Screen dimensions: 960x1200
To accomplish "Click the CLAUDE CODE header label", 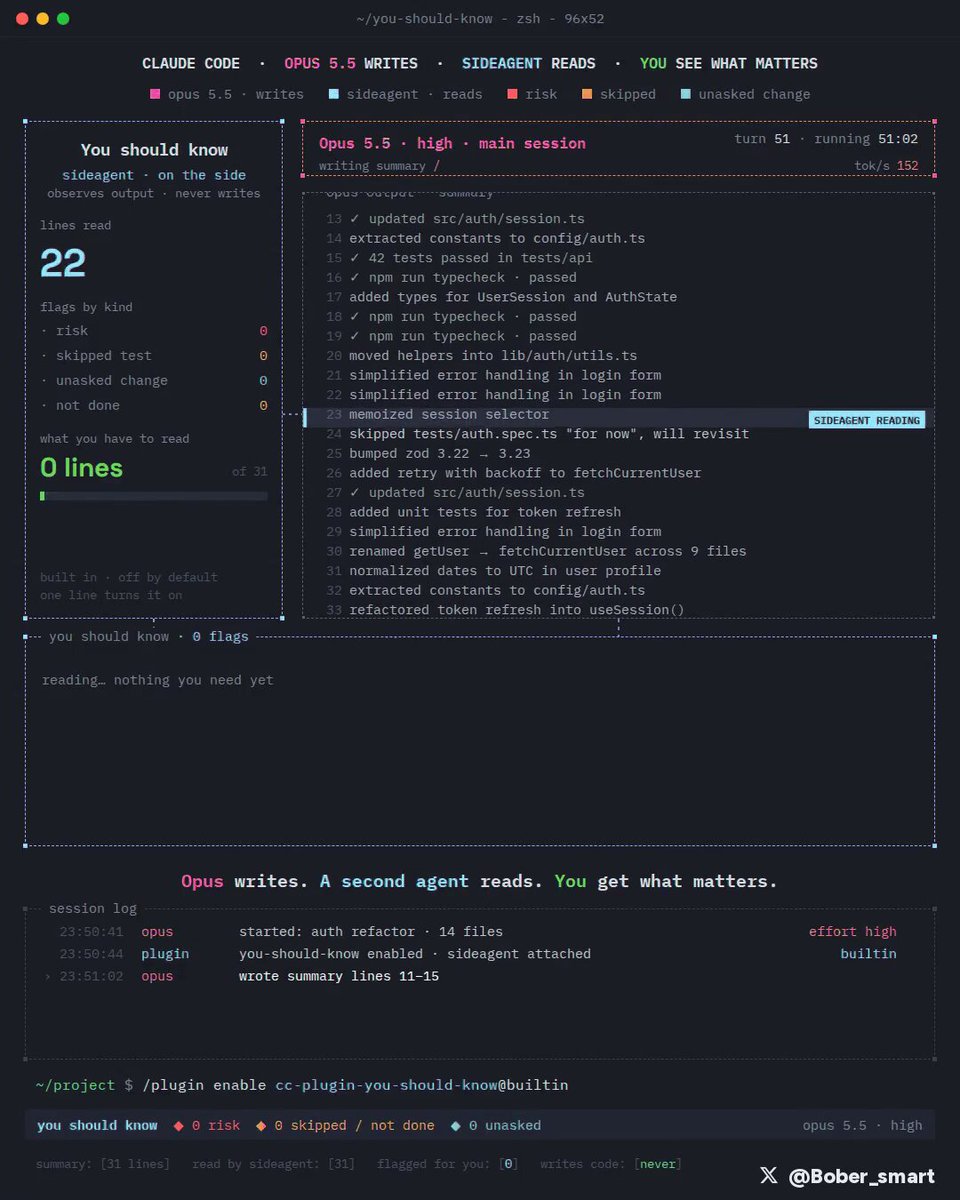I will tap(191, 64).
